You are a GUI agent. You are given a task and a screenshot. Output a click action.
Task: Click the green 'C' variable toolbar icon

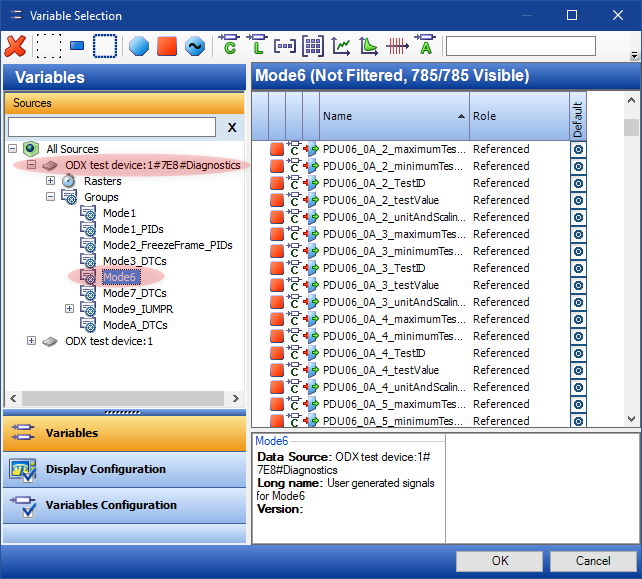(x=229, y=46)
